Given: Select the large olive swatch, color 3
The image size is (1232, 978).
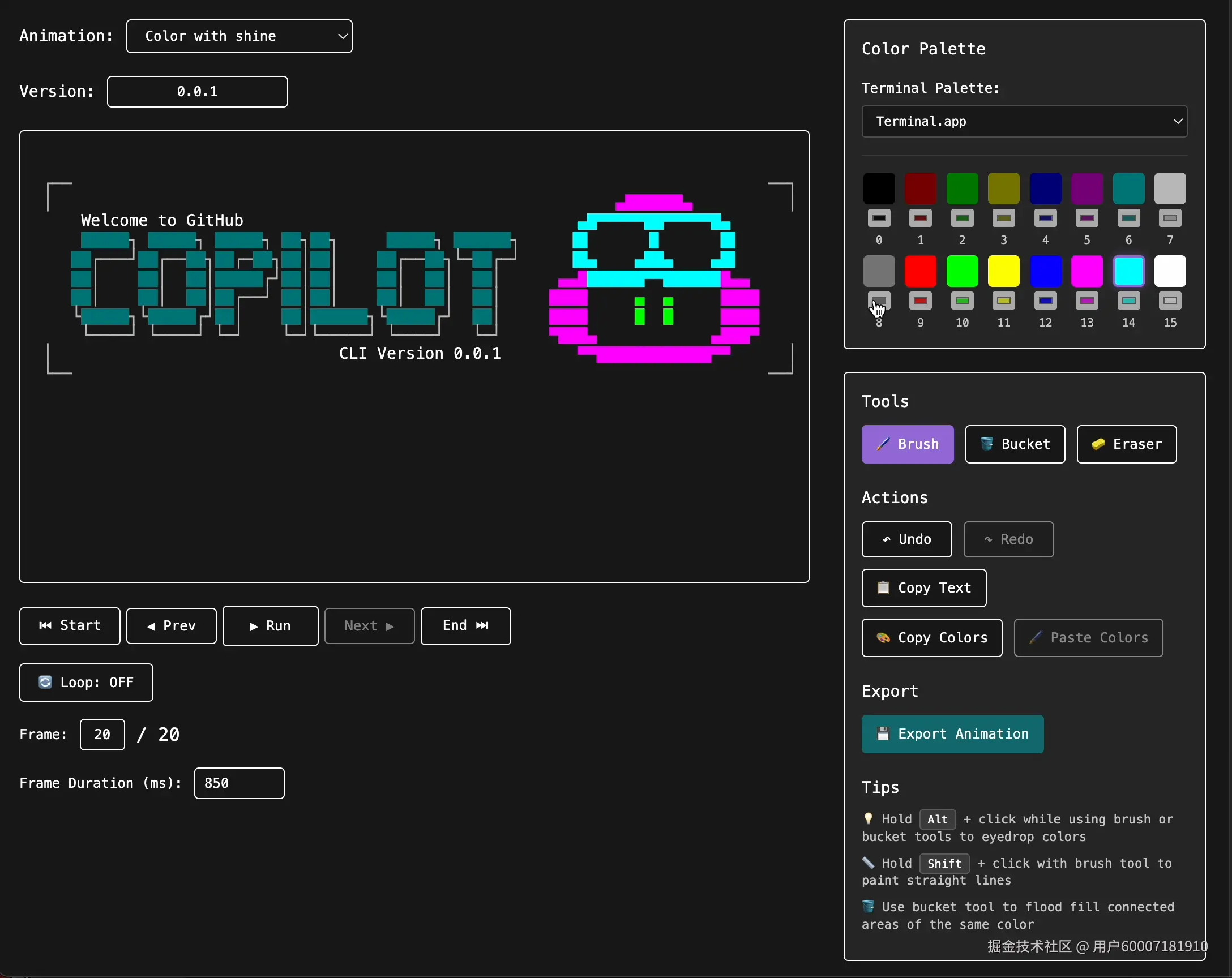Looking at the screenshot, I should tap(1003, 188).
